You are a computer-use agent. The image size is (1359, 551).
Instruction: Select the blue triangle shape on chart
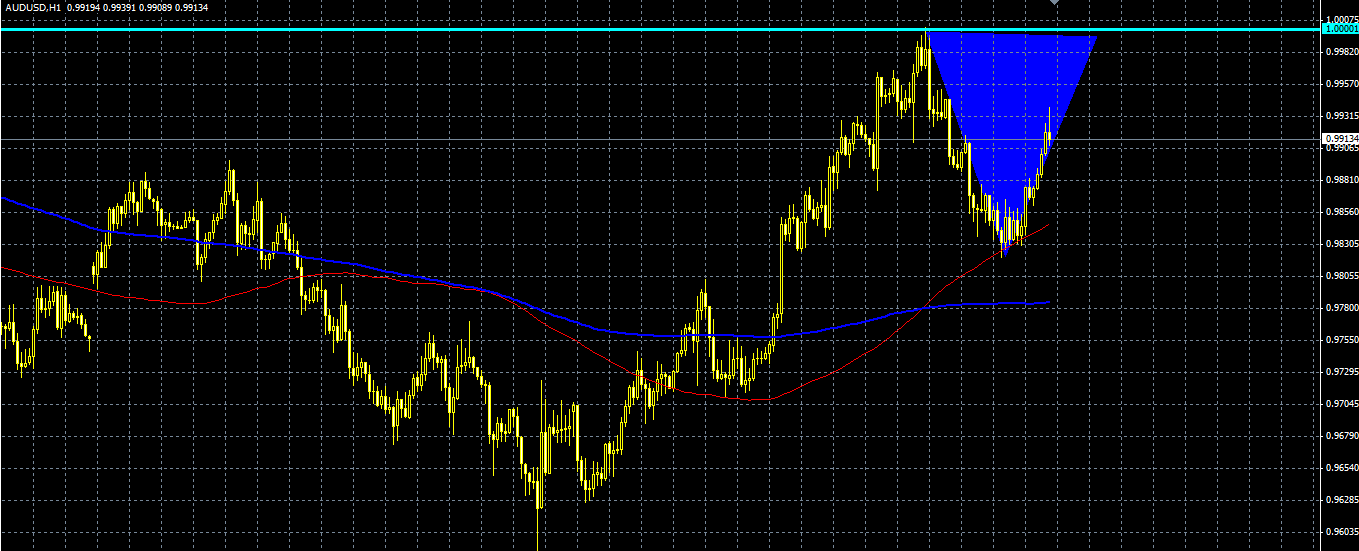click(x=1010, y=110)
